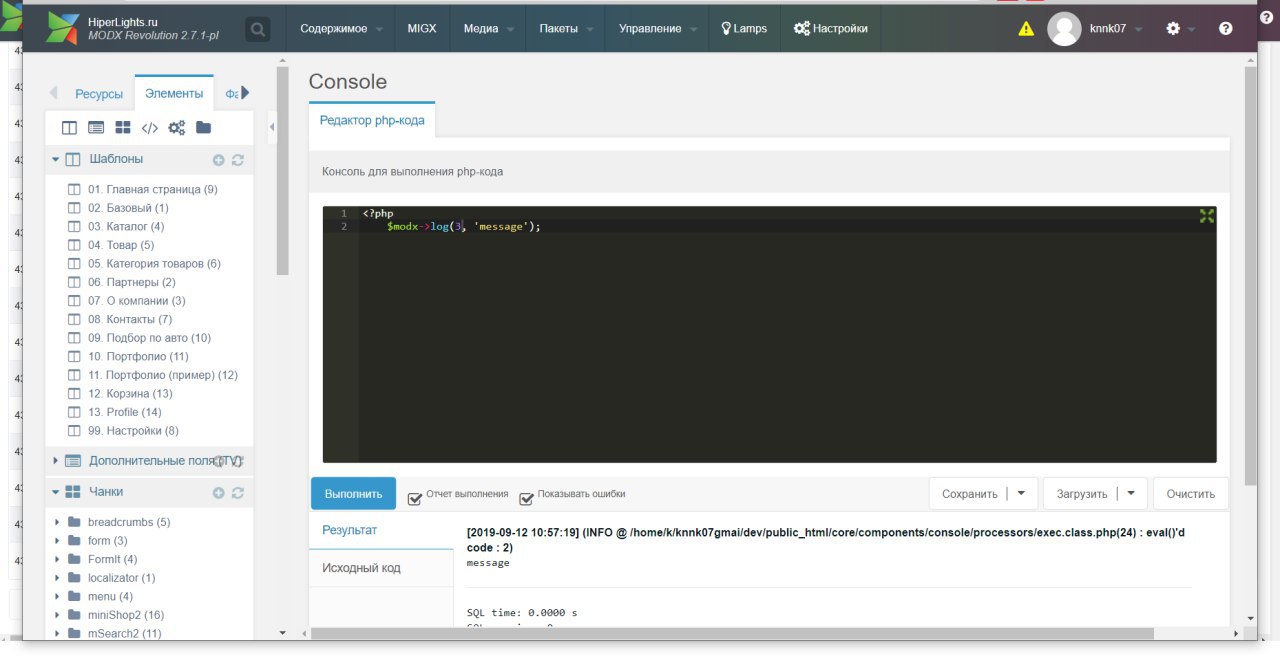Expand the breadcrumbs (5) category

coord(58,522)
